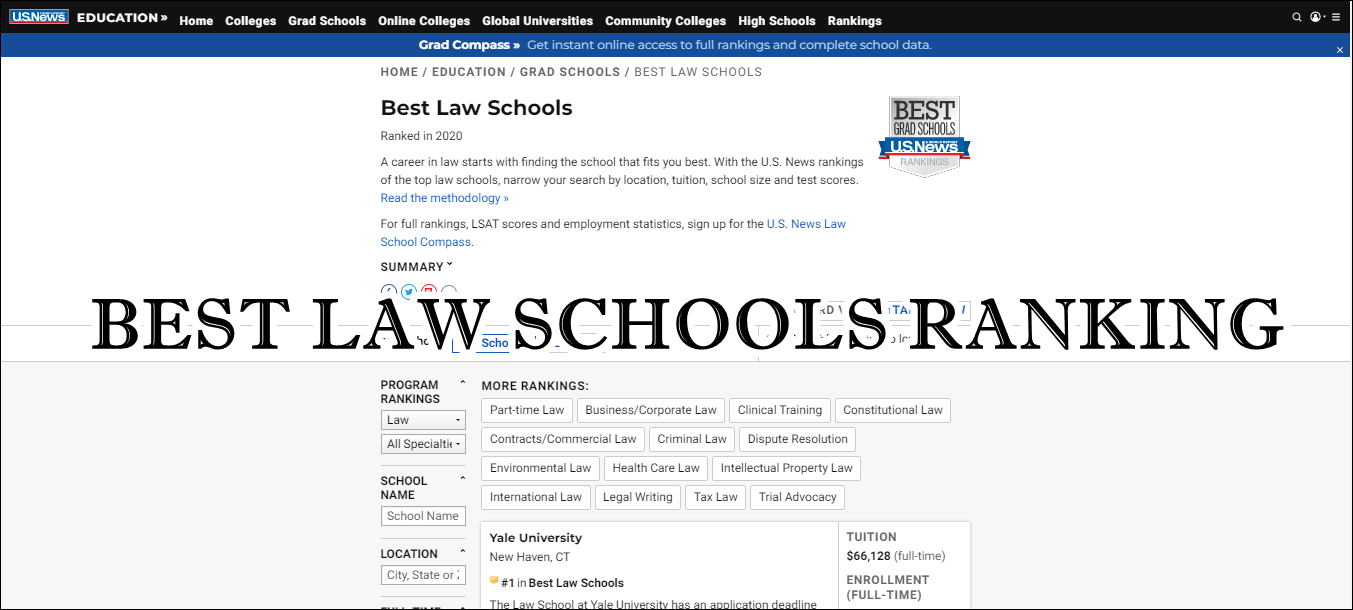Dismiss the Grad Compass banner
Image resolution: width=1353 pixels, height=610 pixels.
(1339, 49)
